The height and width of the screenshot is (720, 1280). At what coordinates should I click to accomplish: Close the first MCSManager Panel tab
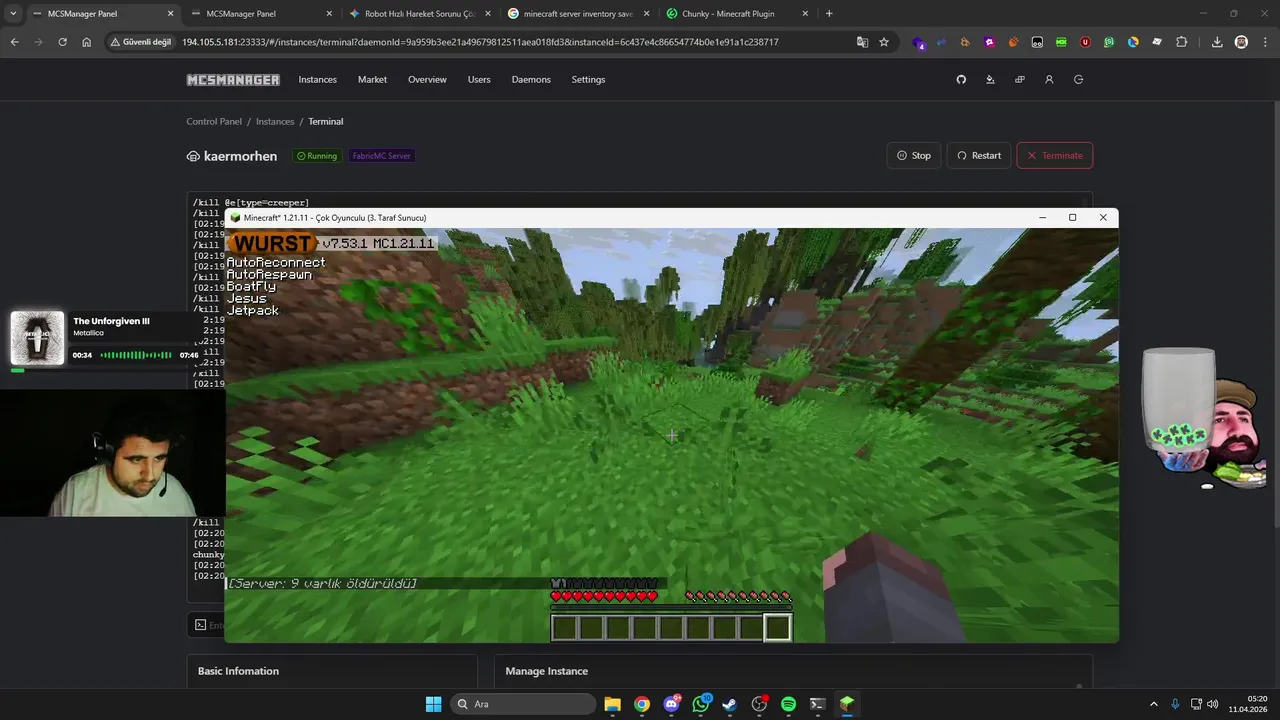pyautogui.click(x=170, y=14)
